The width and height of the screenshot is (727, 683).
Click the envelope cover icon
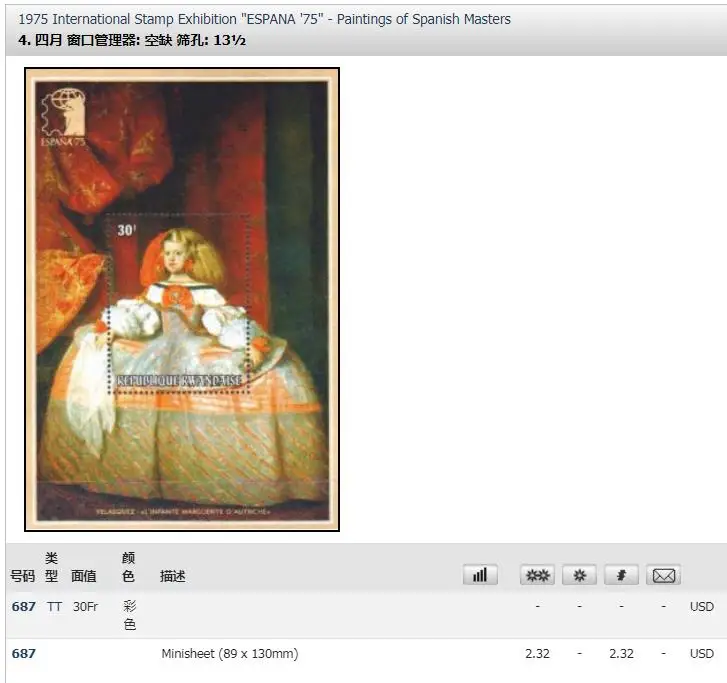point(663,575)
